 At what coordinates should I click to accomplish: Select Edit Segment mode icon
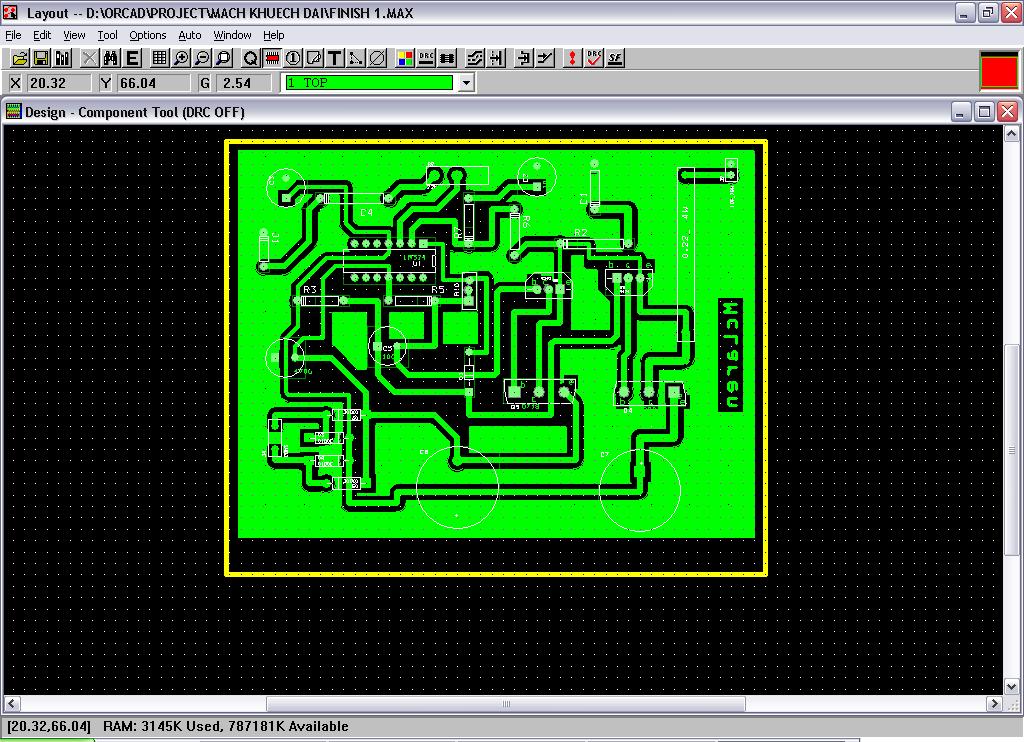click(x=524, y=59)
